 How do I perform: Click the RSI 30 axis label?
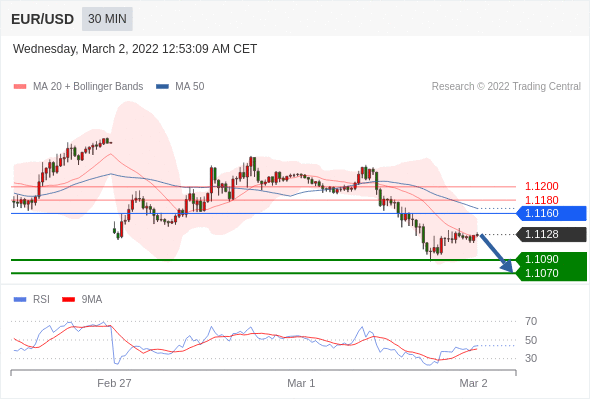531,358
